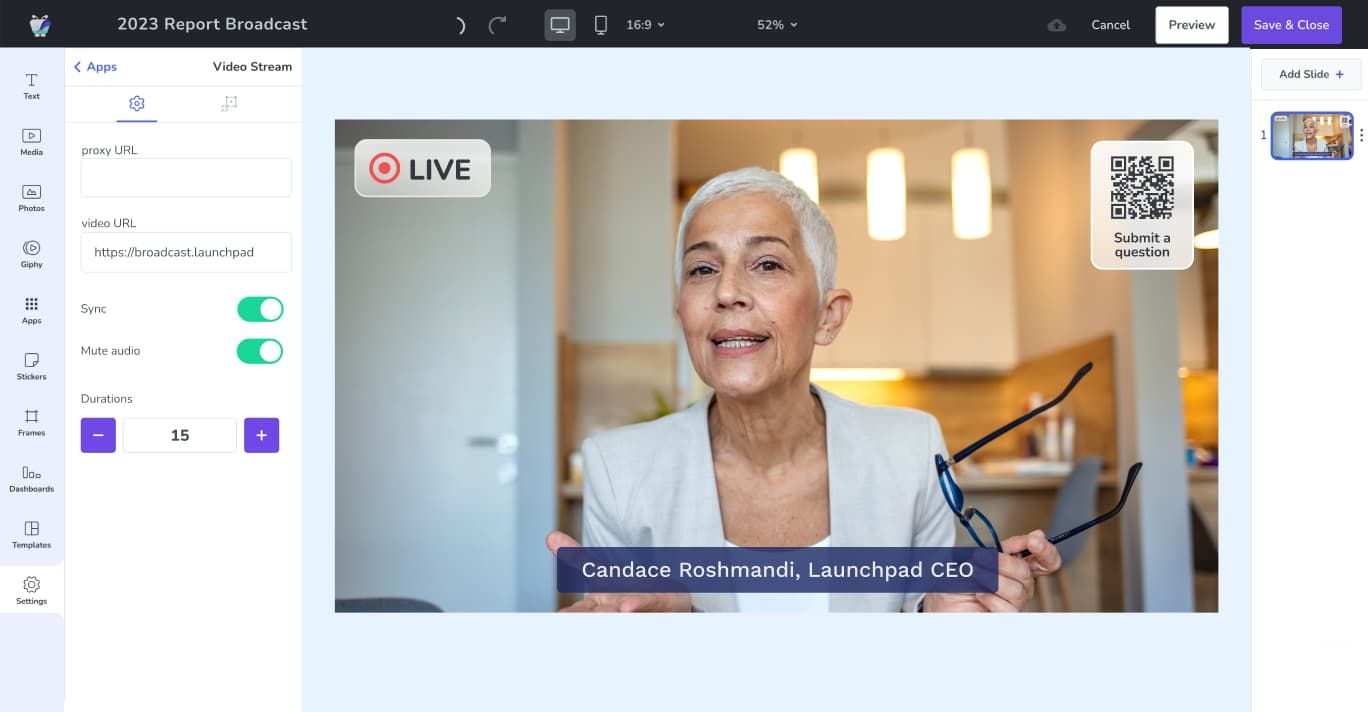Viewport: 1368px width, 712px height.
Task: Open the Stickers panel
Action: coord(32,366)
